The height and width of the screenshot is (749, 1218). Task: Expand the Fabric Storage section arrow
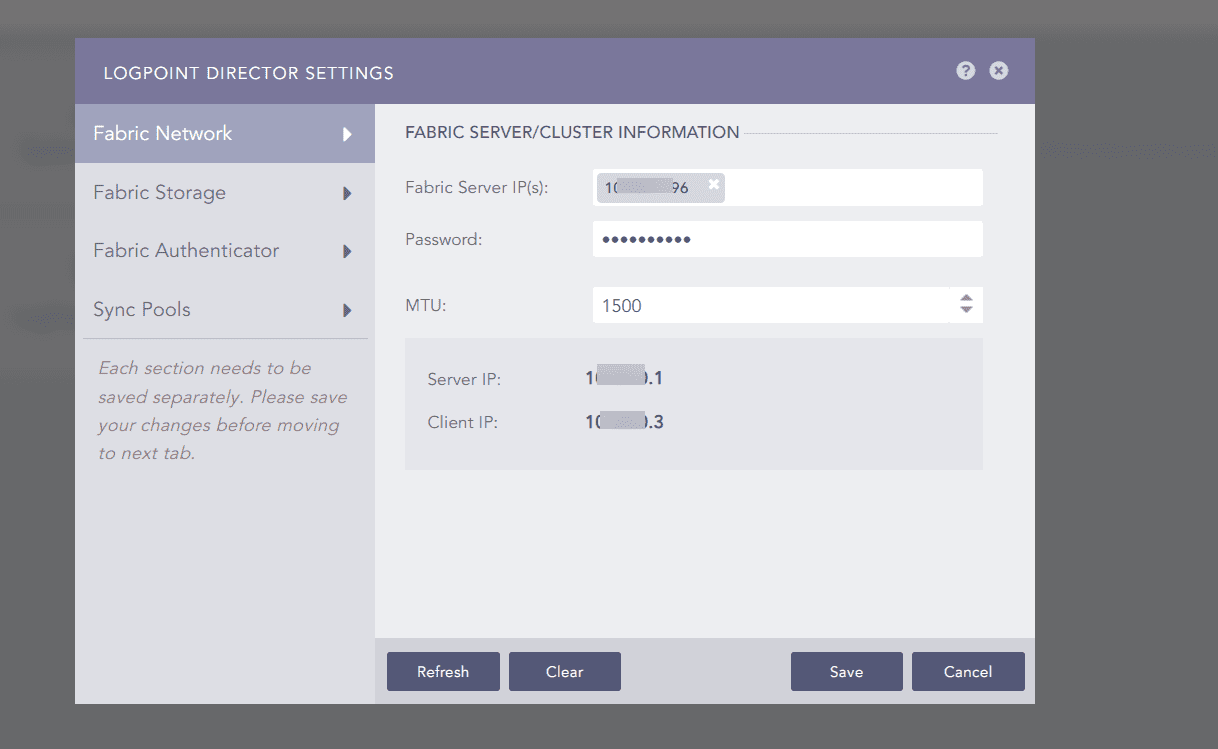[349, 192]
